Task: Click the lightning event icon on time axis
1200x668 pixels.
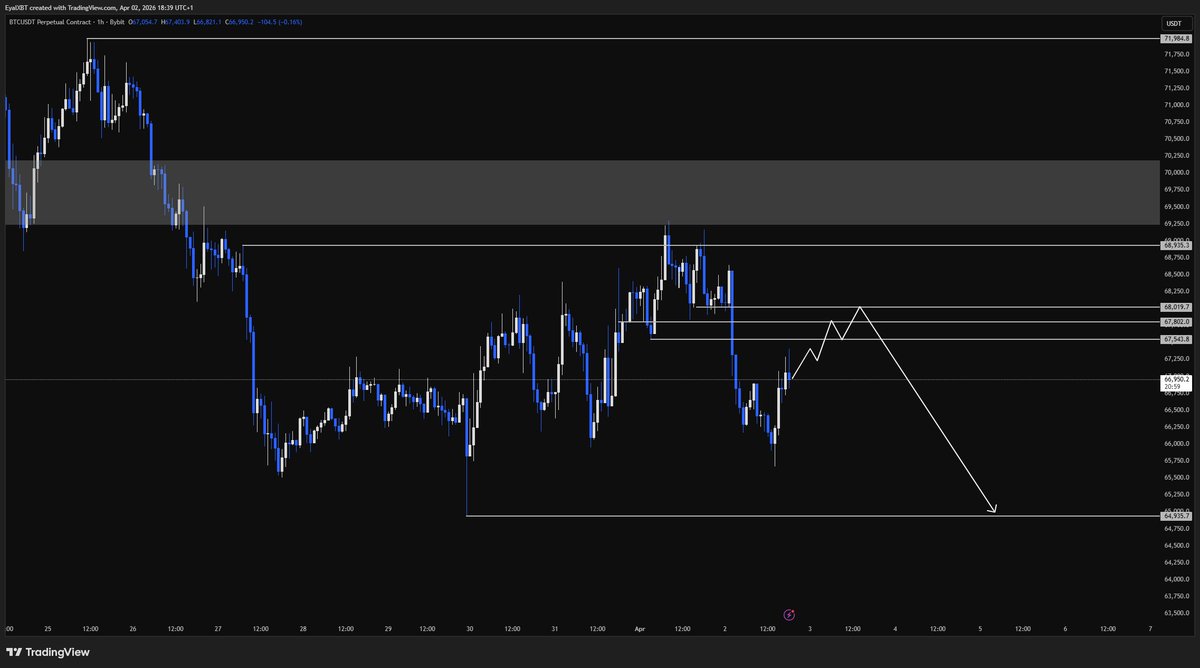Action: [788, 614]
